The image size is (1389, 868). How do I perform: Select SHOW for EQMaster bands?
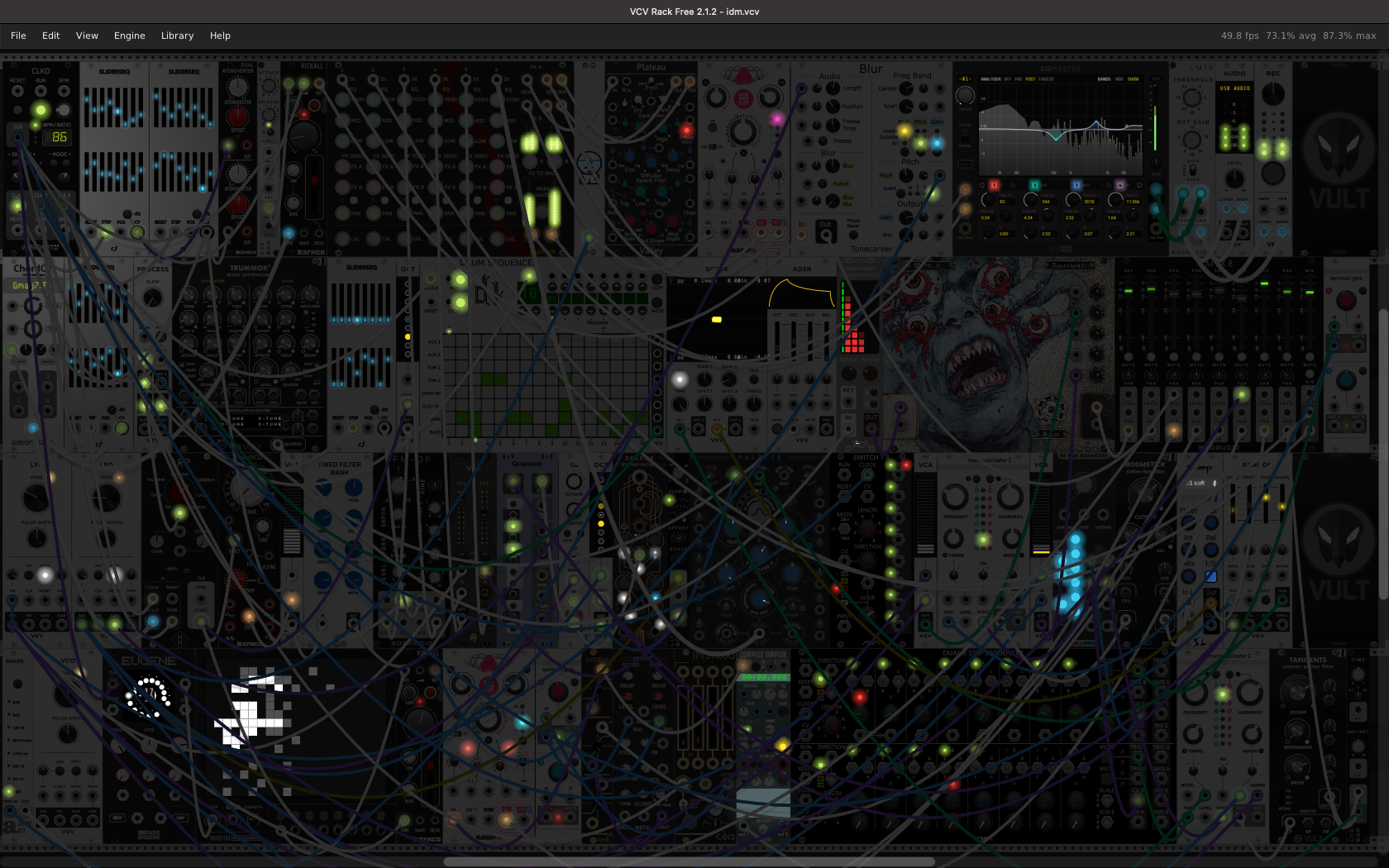click(1133, 79)
